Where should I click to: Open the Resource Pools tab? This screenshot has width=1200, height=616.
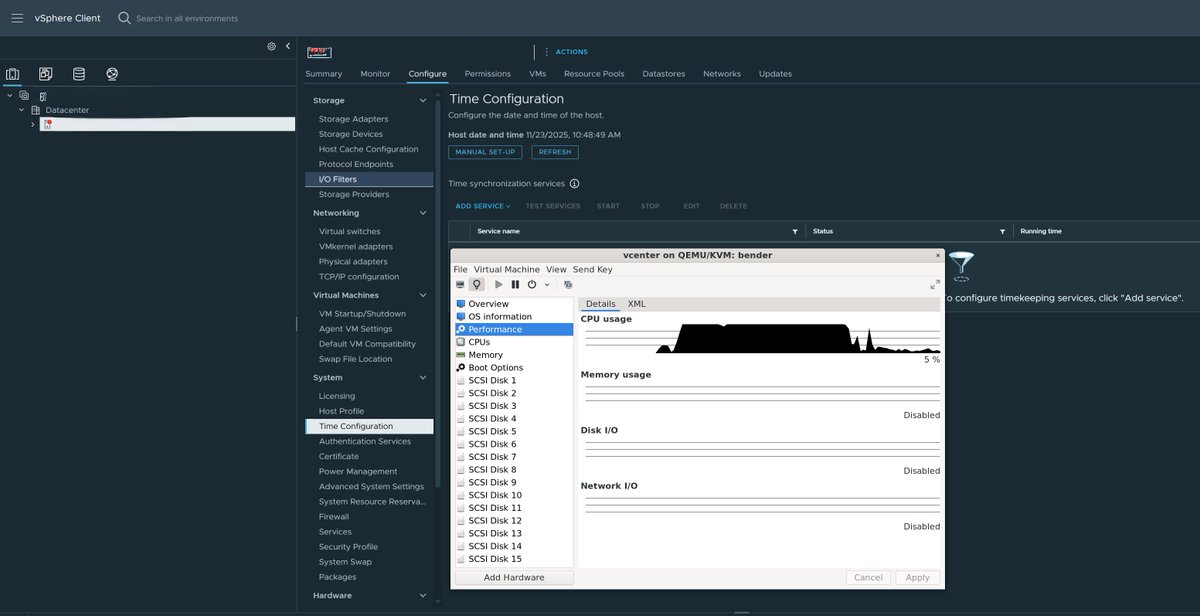point(594,74)
